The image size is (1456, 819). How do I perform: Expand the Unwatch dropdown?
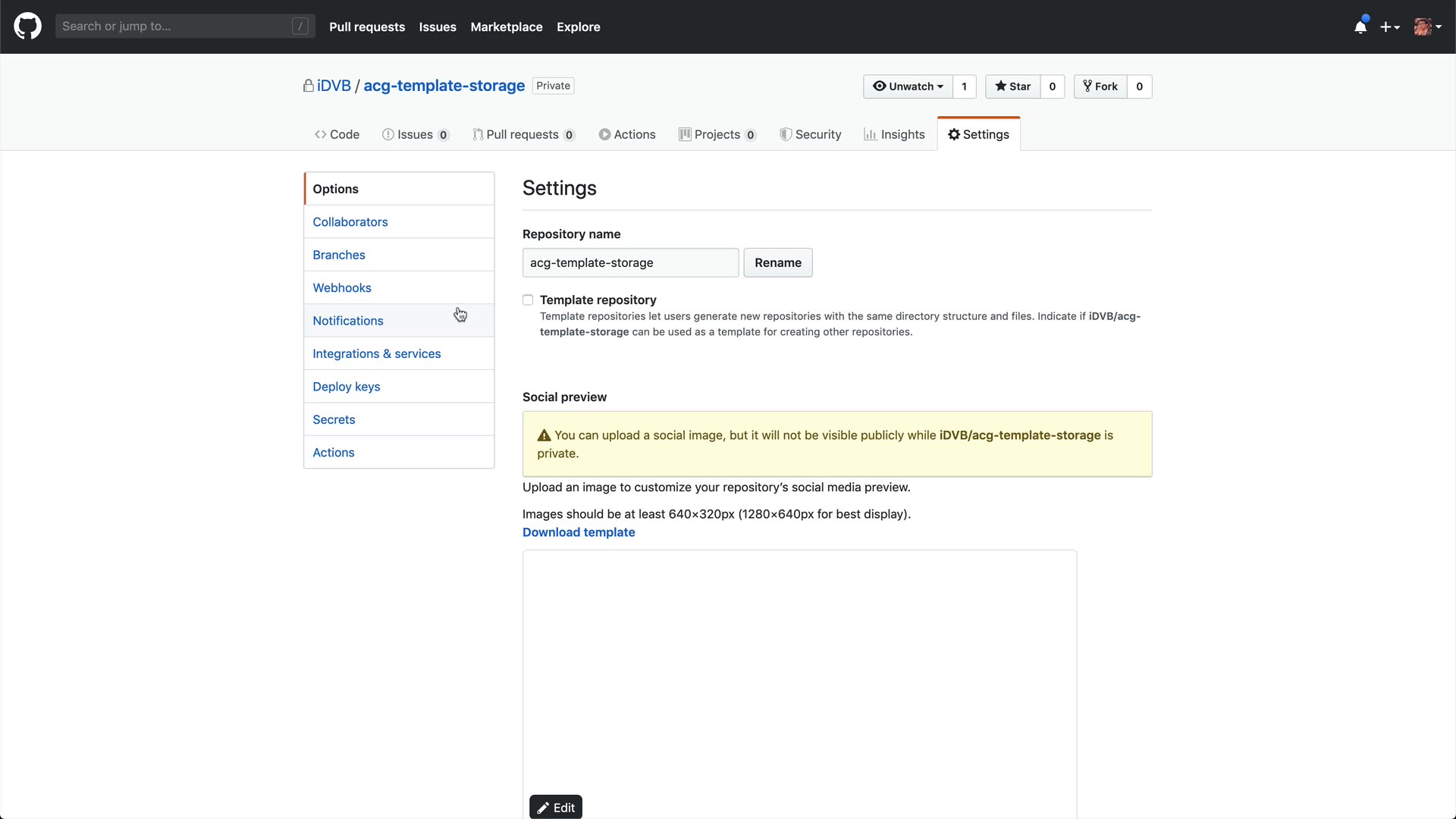coord(908,86)
